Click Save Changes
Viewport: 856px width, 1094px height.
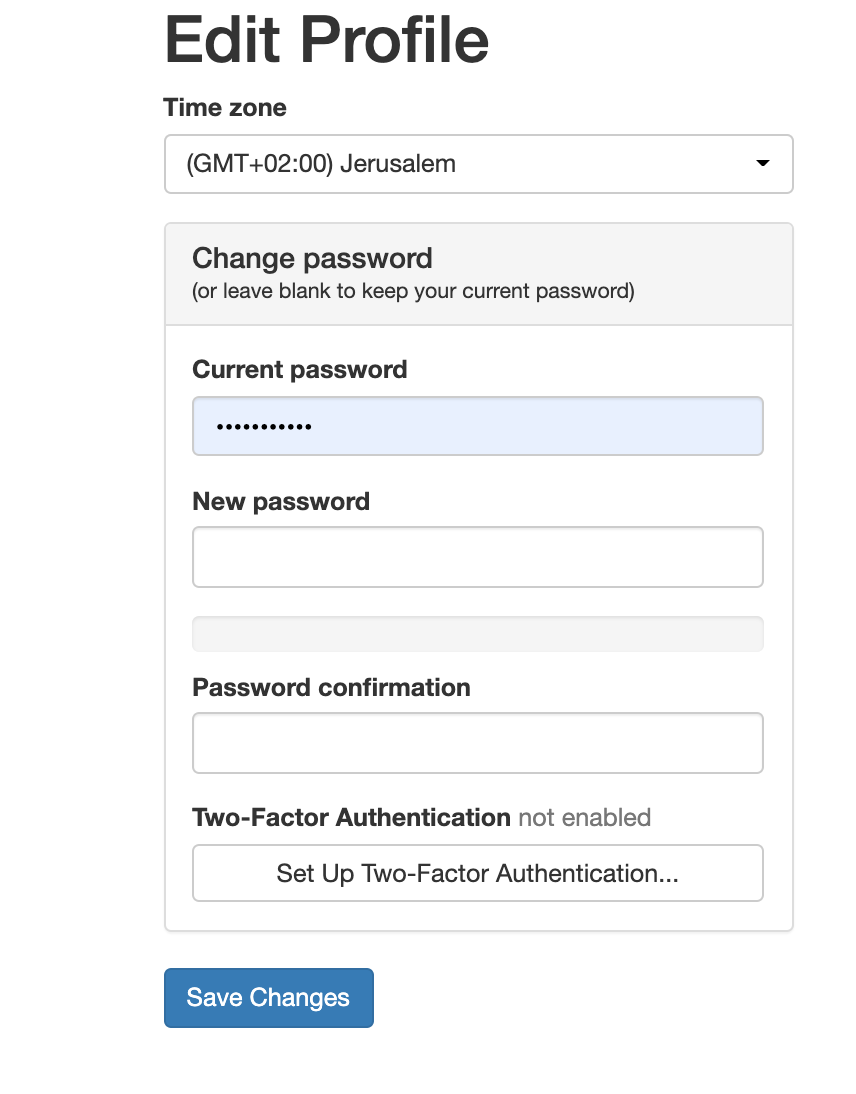268,997
